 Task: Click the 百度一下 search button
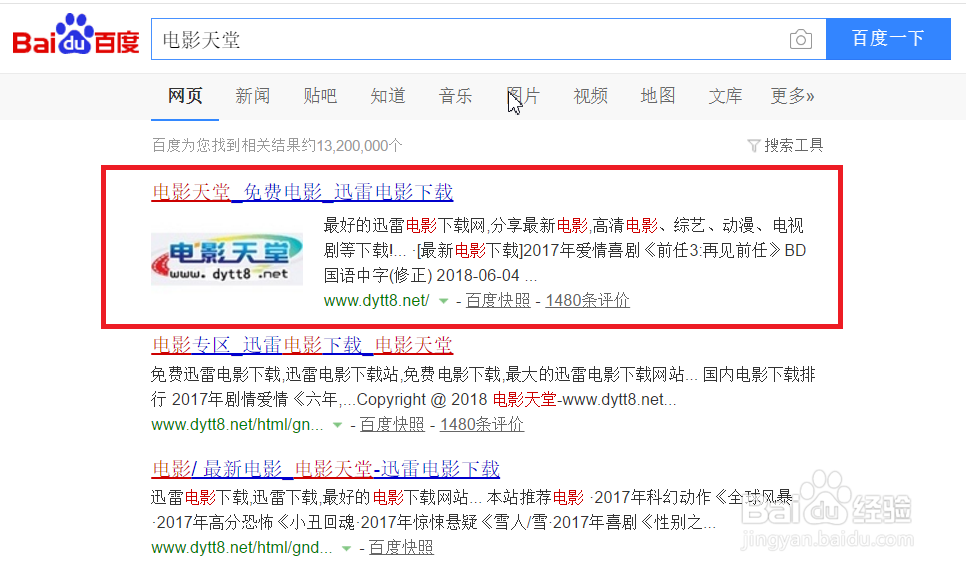[888, 39]
